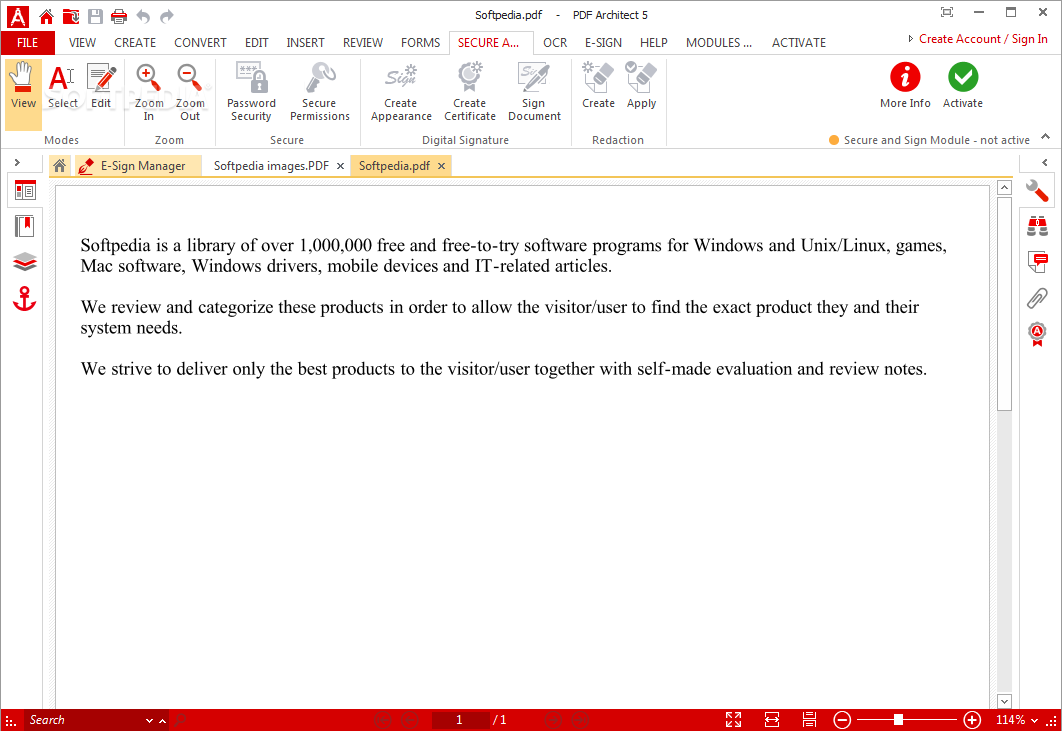
Task: Click the Zoom In tool
Action: coord(148,92)
